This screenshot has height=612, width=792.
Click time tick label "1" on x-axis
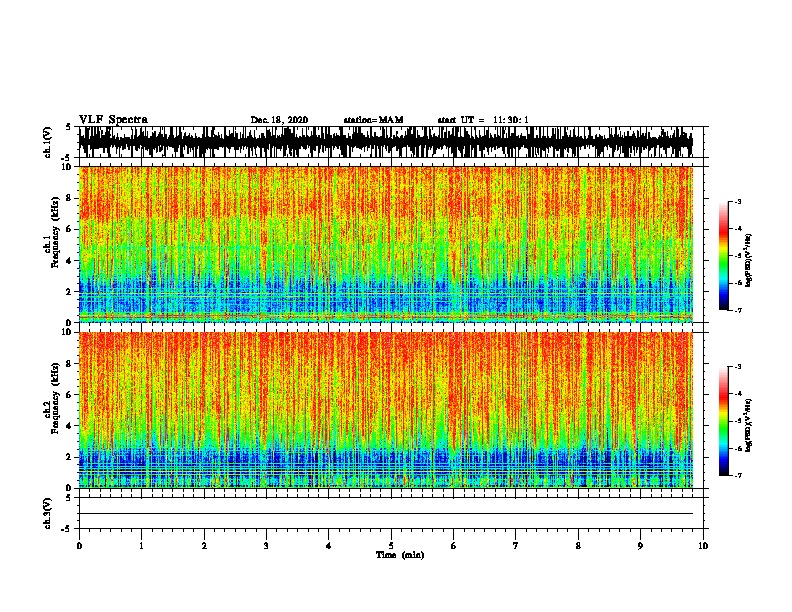pos(141,546)
